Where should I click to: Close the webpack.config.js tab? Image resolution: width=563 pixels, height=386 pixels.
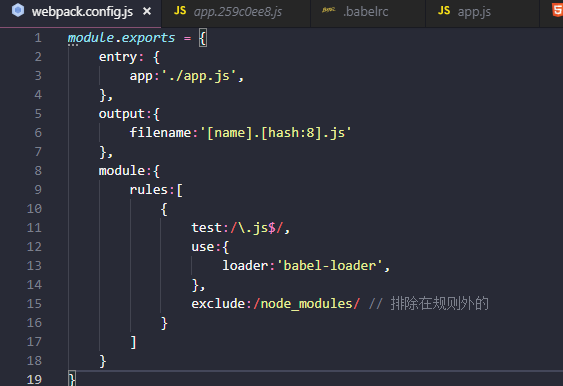coord(147,11)
